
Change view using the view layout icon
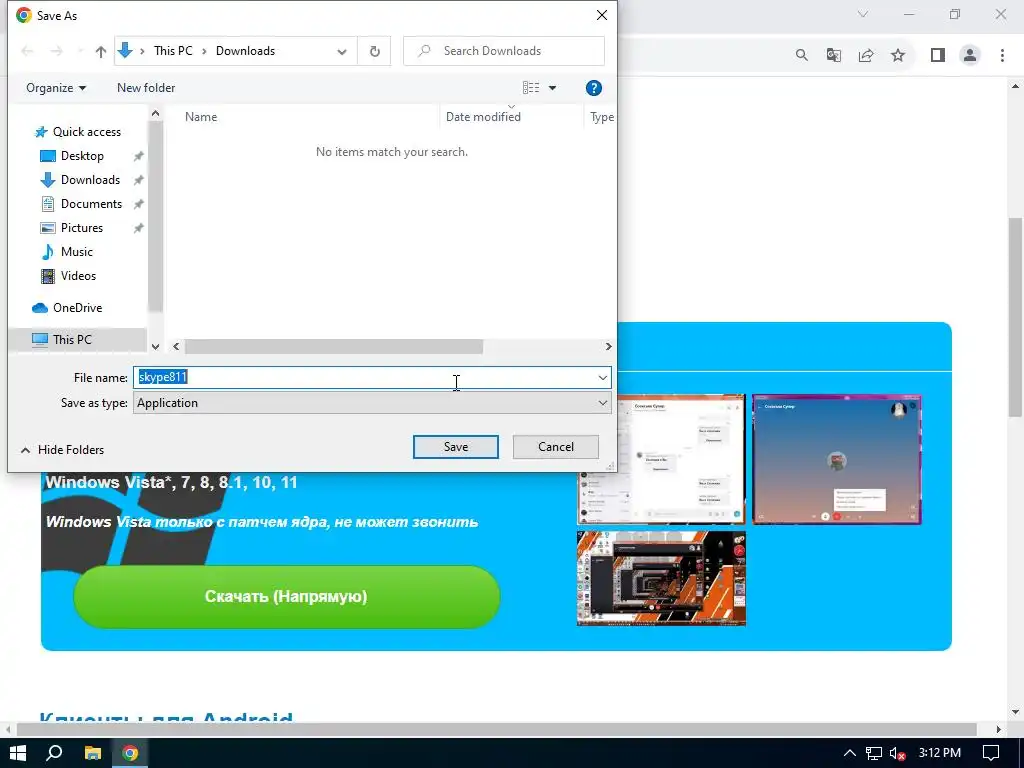[531, 88]
